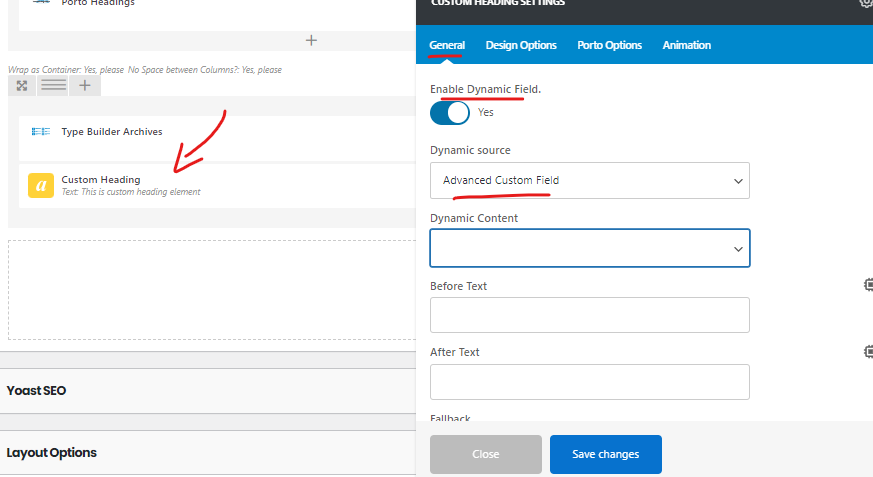Select the Custom Heading element title
873x477 pixels.
tap(101, 180)
